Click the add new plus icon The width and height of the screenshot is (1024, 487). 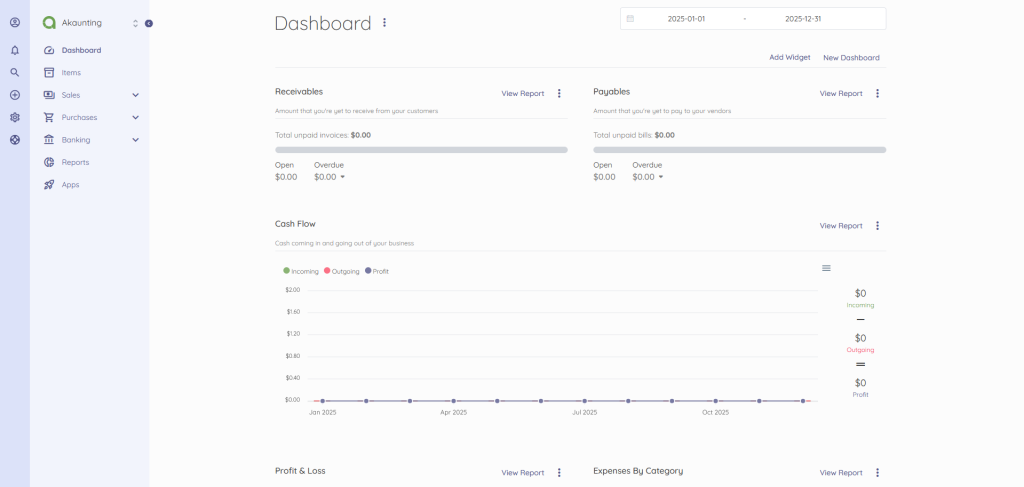pos(15,95)
